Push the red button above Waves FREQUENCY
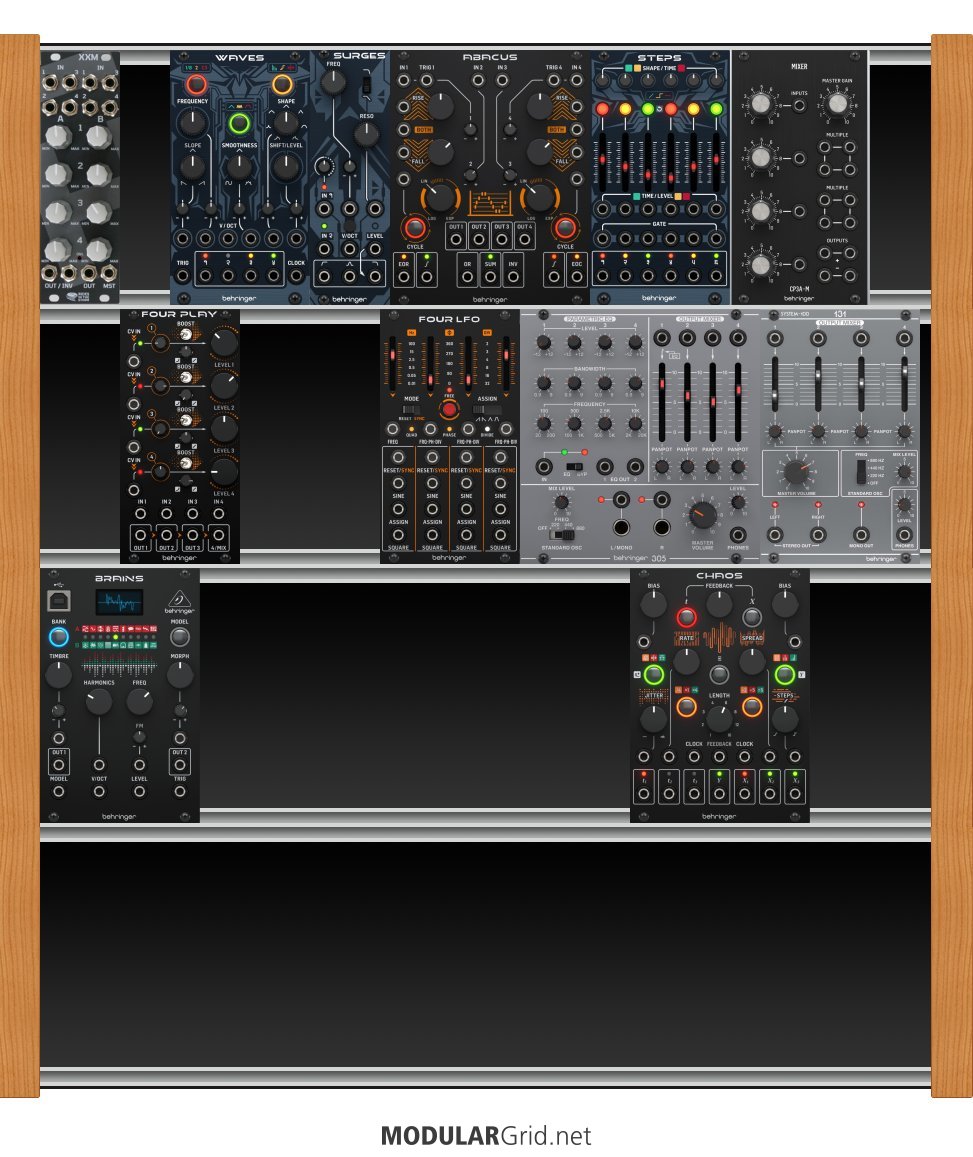Screen dimensions: 973x1157 (196, 85)
